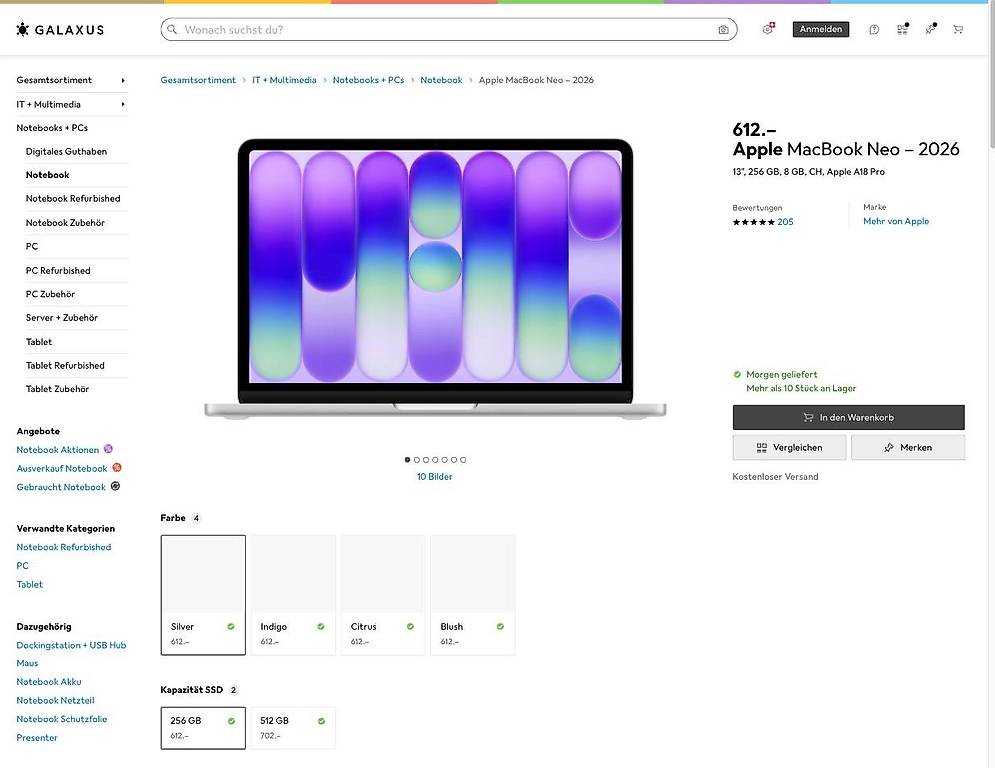
Task: Open Dockingstation + USB Hub link
Action: pyautogui.click(x=71, y=645)
